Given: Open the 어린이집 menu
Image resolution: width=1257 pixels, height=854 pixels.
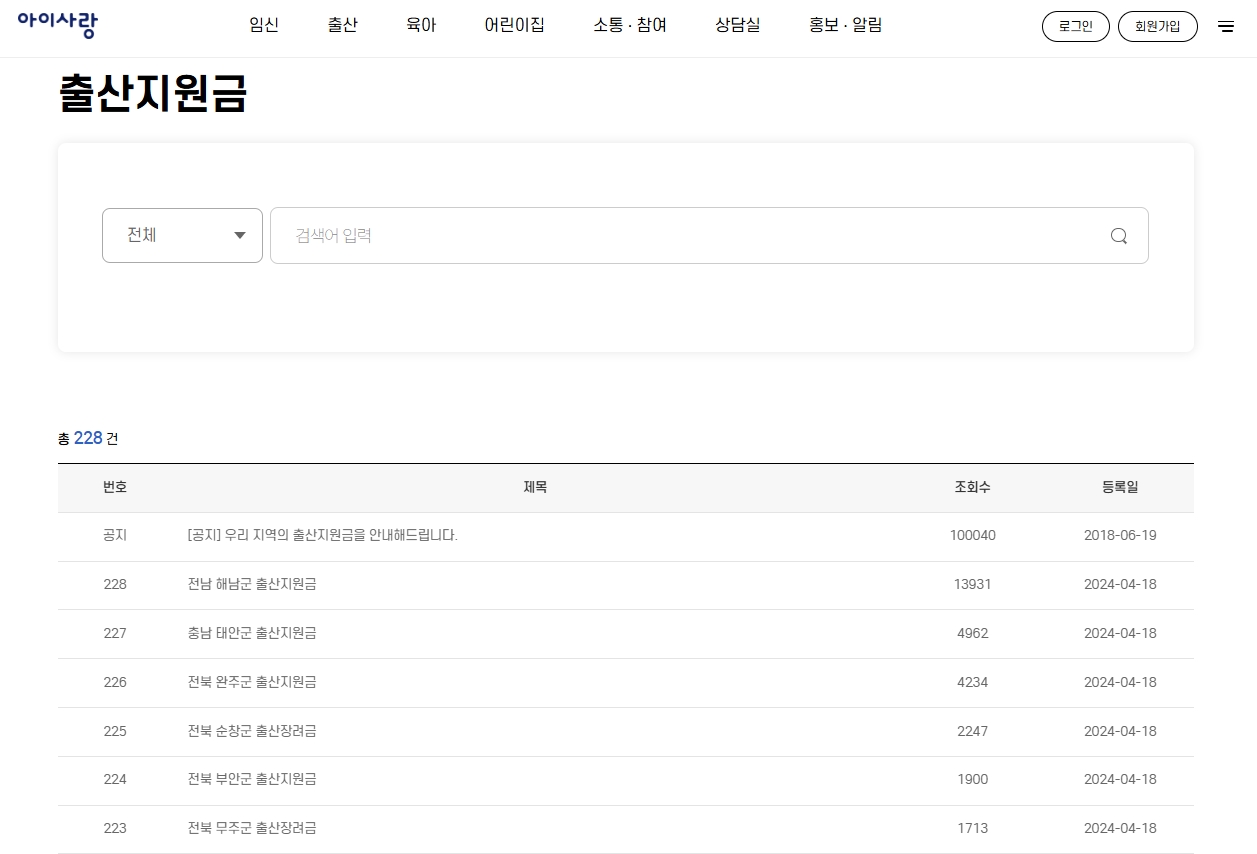Looking at the screenshot, I should (x=515, y=25).
